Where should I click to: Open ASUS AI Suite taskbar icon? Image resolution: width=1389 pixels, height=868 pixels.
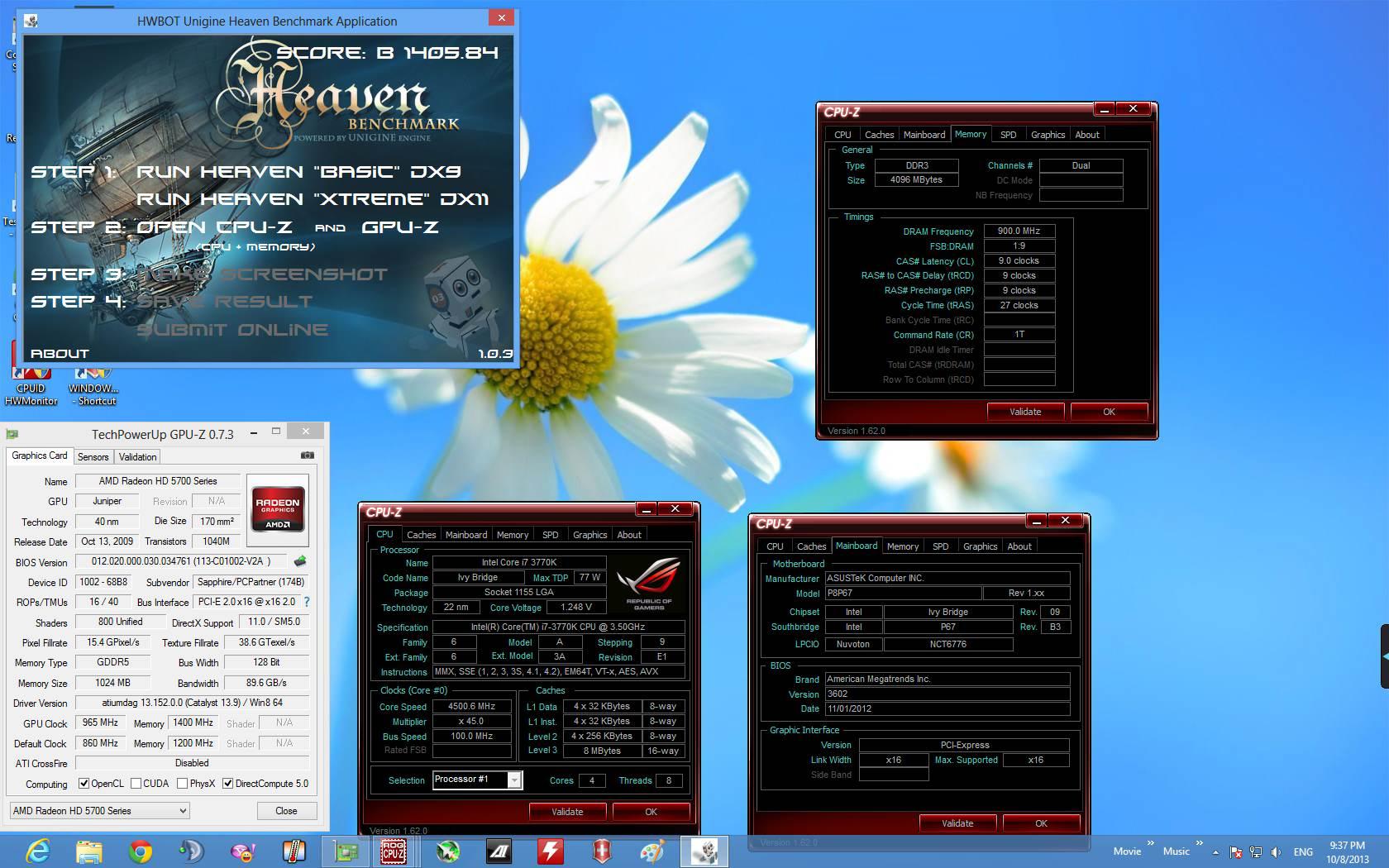499,851
